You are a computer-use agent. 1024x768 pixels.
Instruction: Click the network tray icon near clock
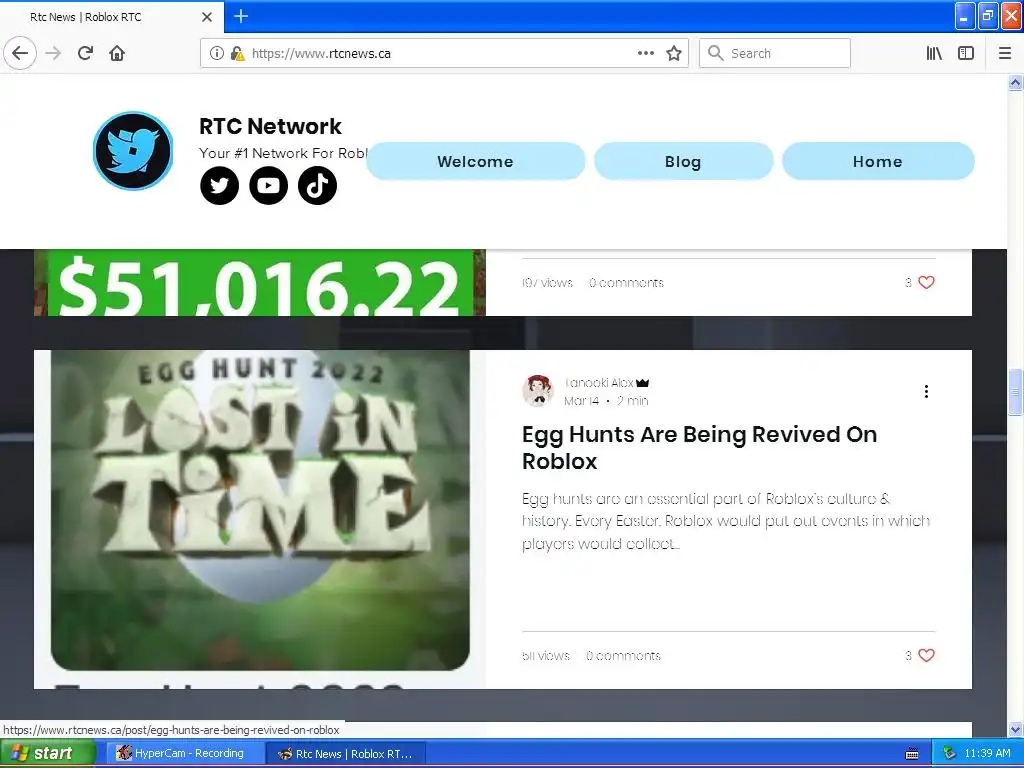(949, 754)
